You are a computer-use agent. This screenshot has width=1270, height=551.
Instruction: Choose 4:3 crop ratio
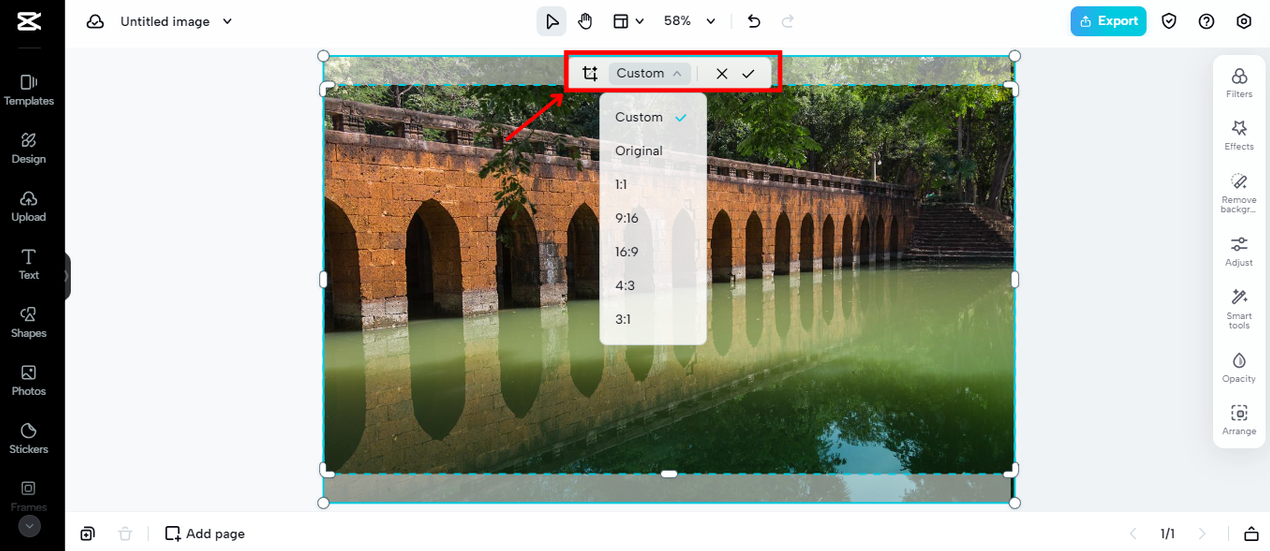(x=653, y=286)
